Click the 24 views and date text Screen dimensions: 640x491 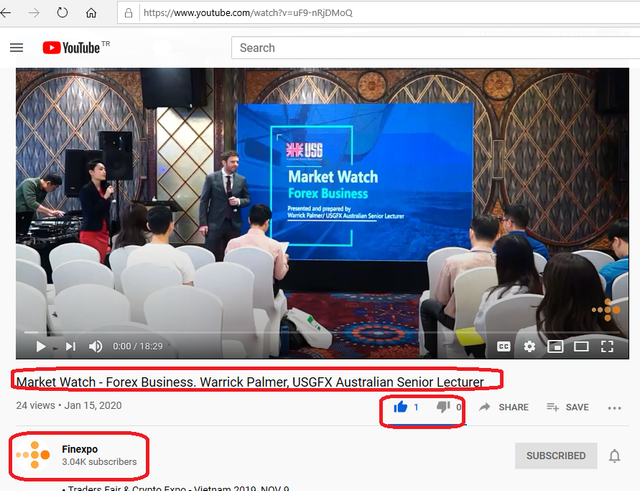pos(69,405)
